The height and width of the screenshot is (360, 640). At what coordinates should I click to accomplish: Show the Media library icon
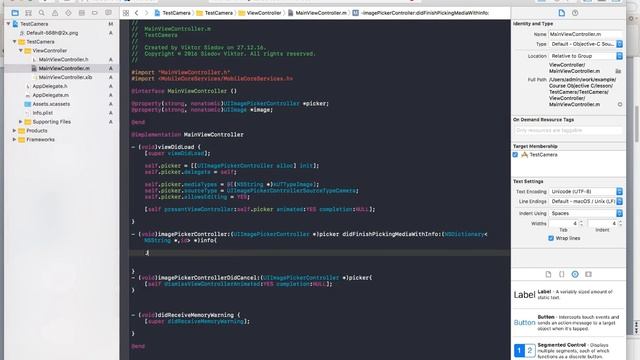pyautogui.click(x=588, y=274)
